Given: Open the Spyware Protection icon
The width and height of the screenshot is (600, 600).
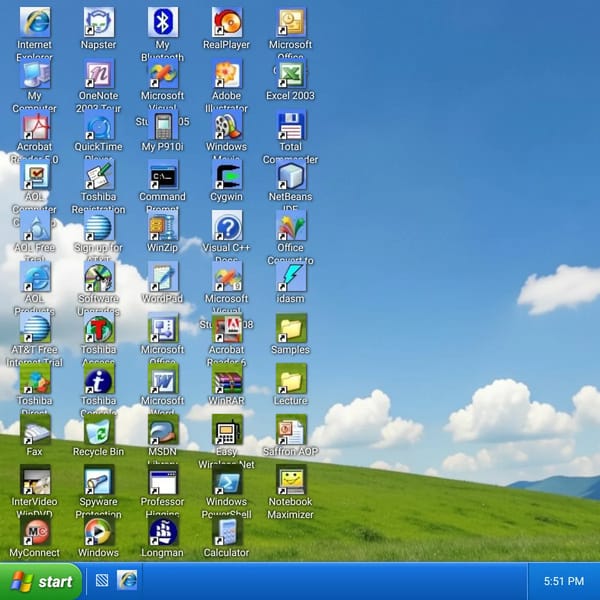Looking at the screenshot, I should pyautogui.click(x=99, y=480).
